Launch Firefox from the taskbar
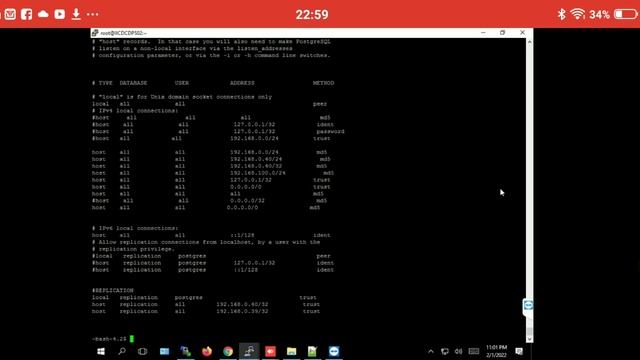The image size is (640, 360). [207, 351]
